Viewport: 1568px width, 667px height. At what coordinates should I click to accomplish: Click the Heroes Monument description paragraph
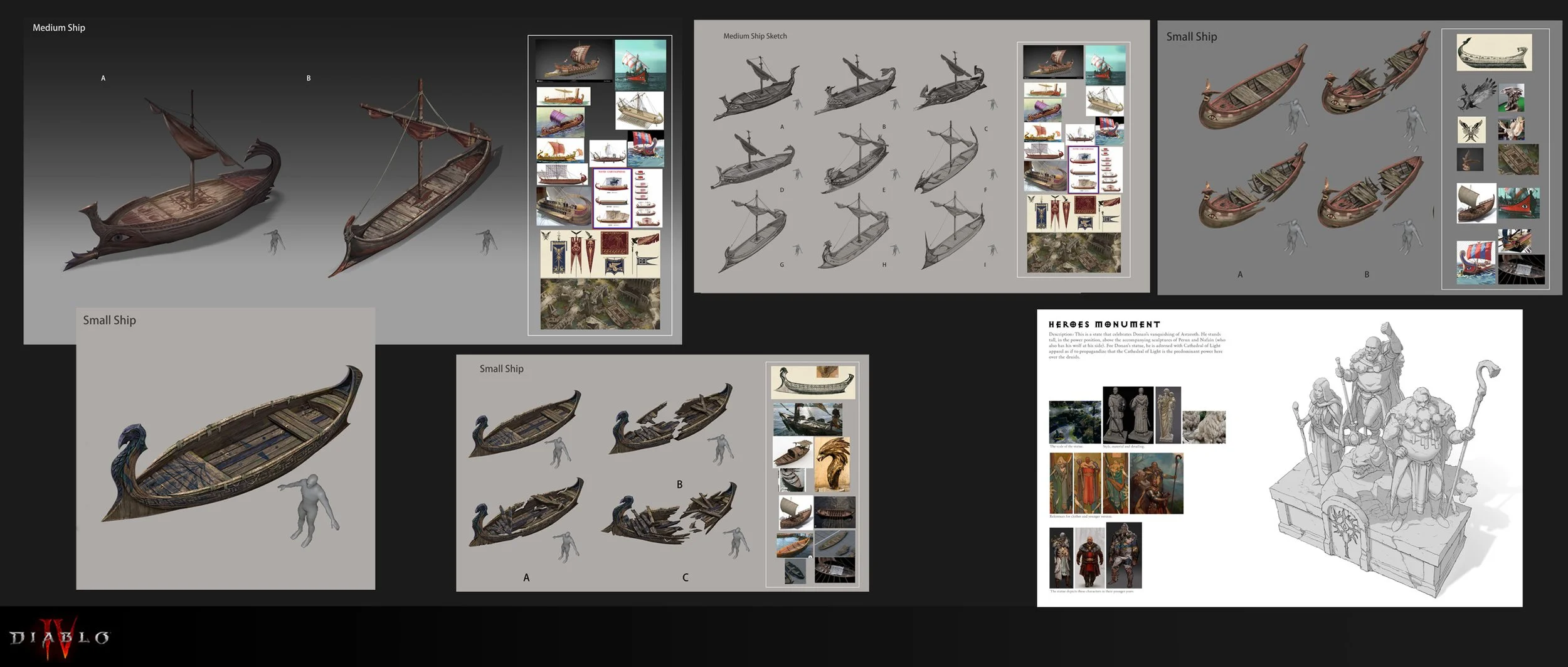1136,345
